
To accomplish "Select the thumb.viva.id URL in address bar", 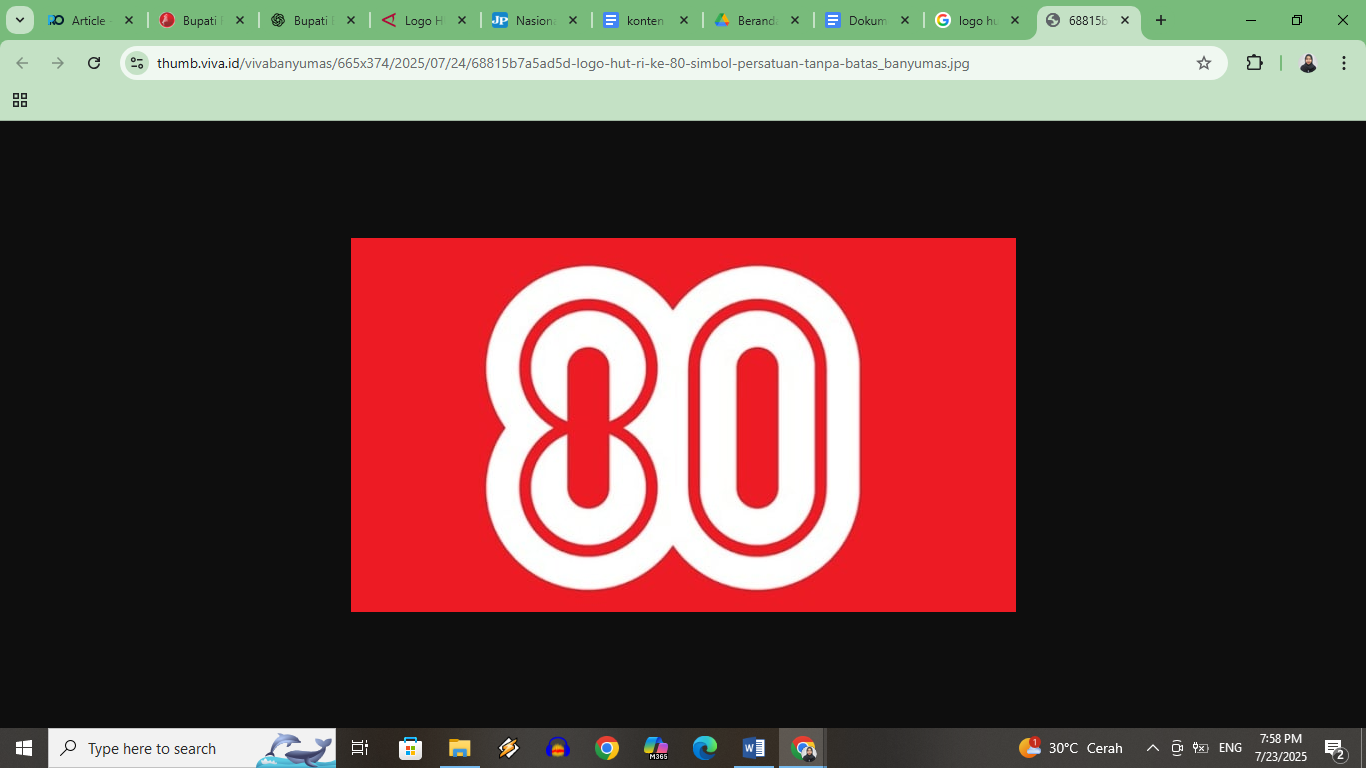I will 563,63.
